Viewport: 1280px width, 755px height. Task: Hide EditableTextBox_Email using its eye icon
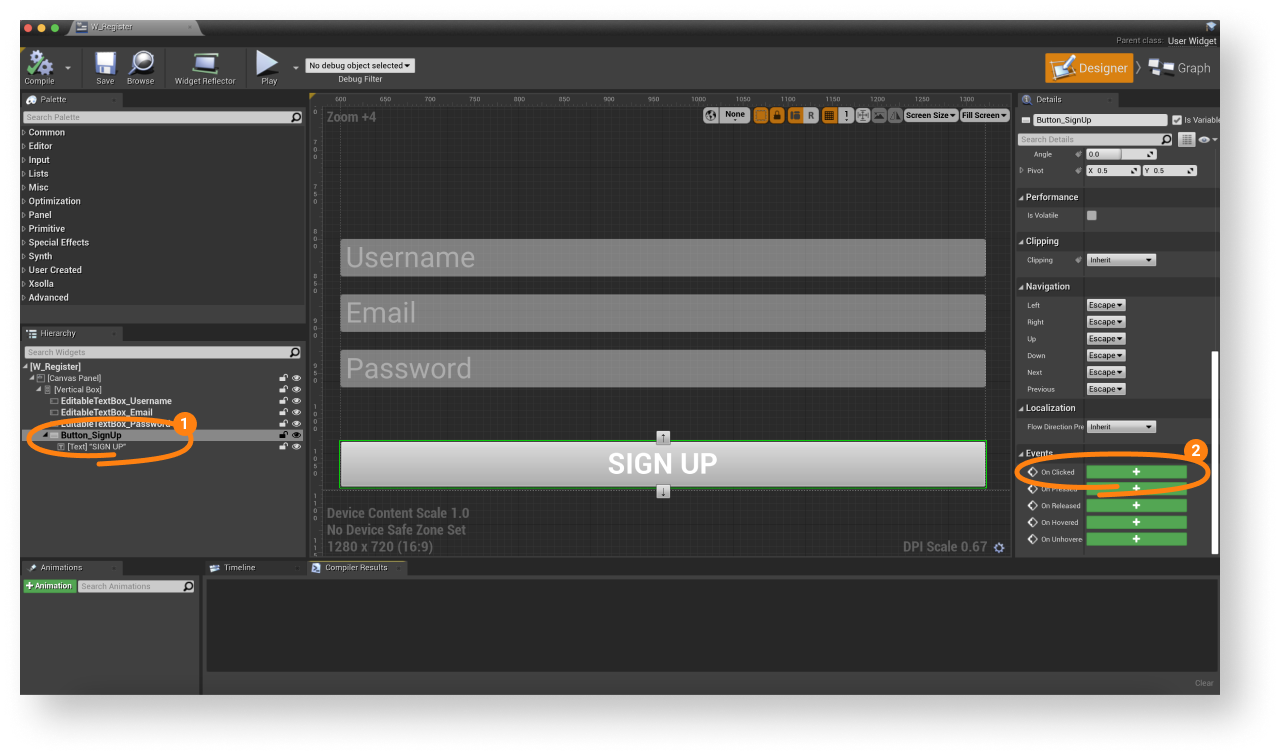pos(297,412)
